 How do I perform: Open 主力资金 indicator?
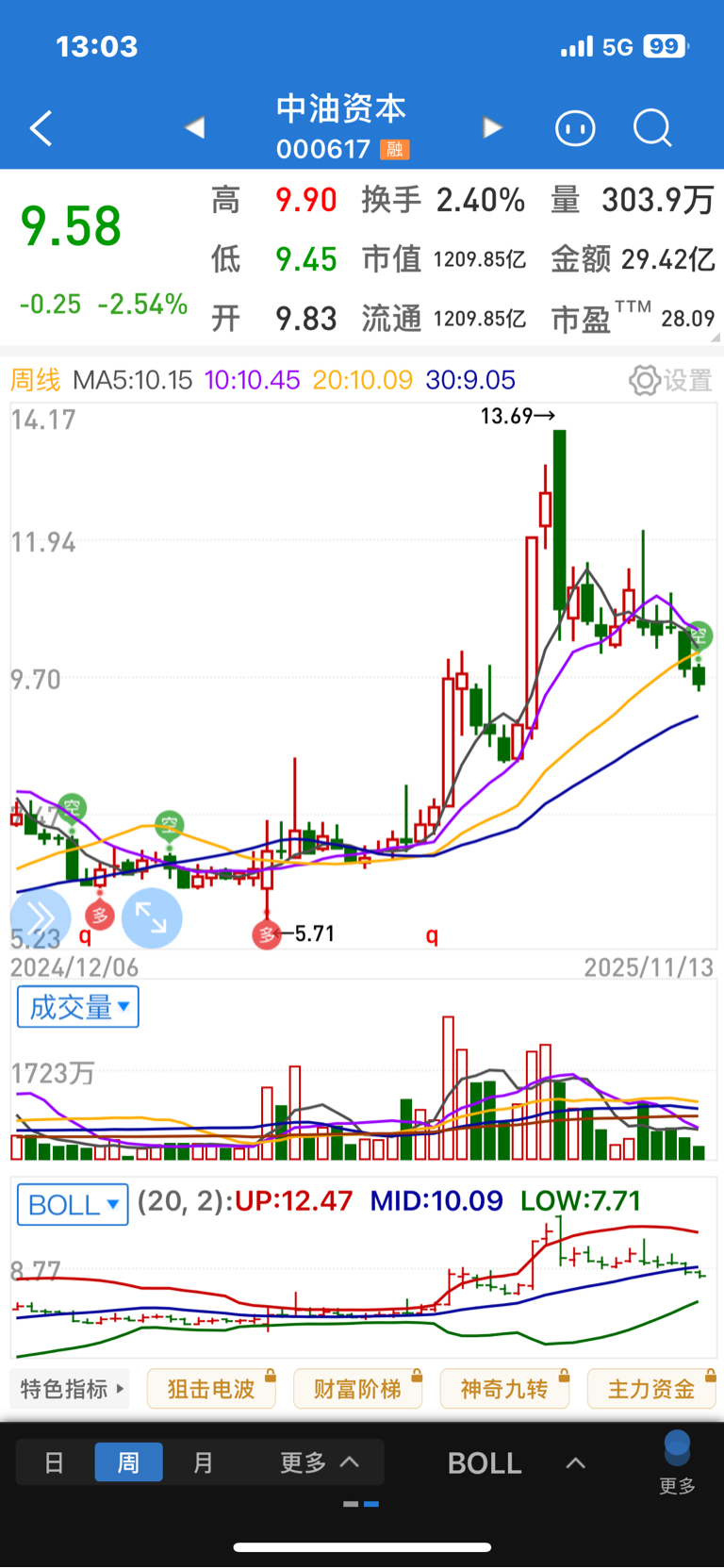coord(651,1389)
